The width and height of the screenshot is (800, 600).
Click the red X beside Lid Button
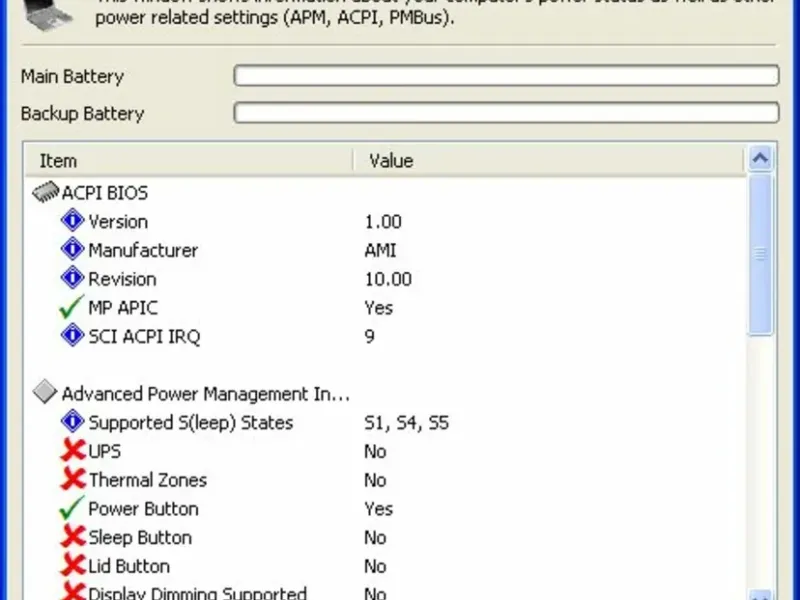73,565
